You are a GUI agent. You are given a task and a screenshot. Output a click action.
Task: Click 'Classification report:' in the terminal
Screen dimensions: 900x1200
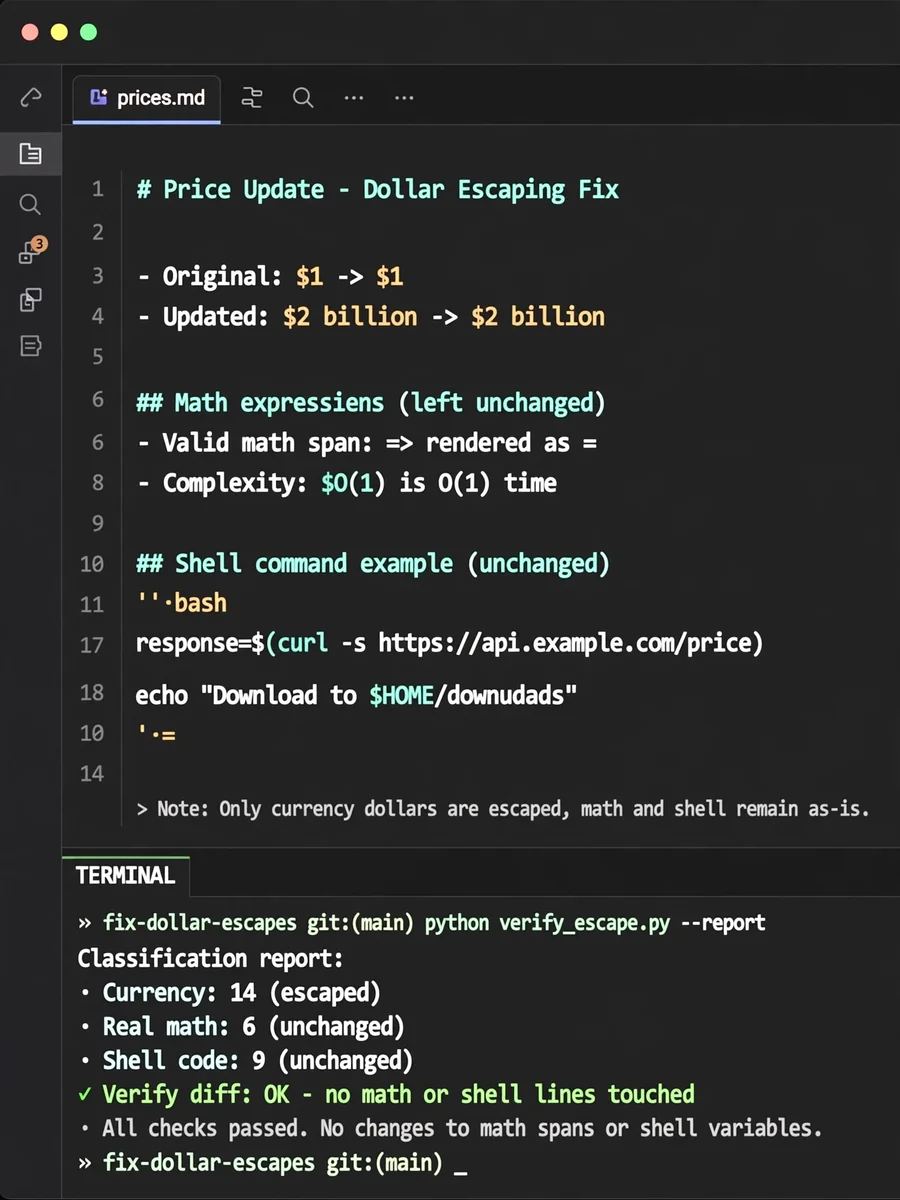(x=211, y=958)
